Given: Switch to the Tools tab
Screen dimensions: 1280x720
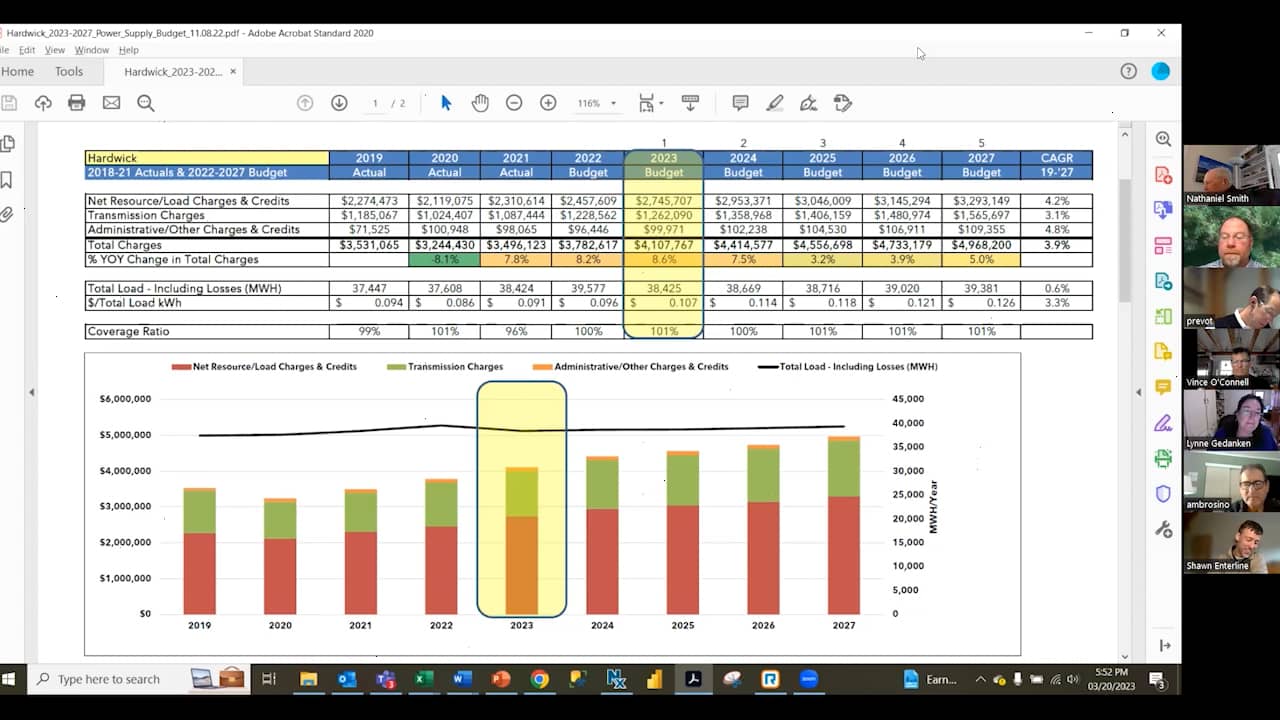Looking at the screenshot, I should (69, 71).
